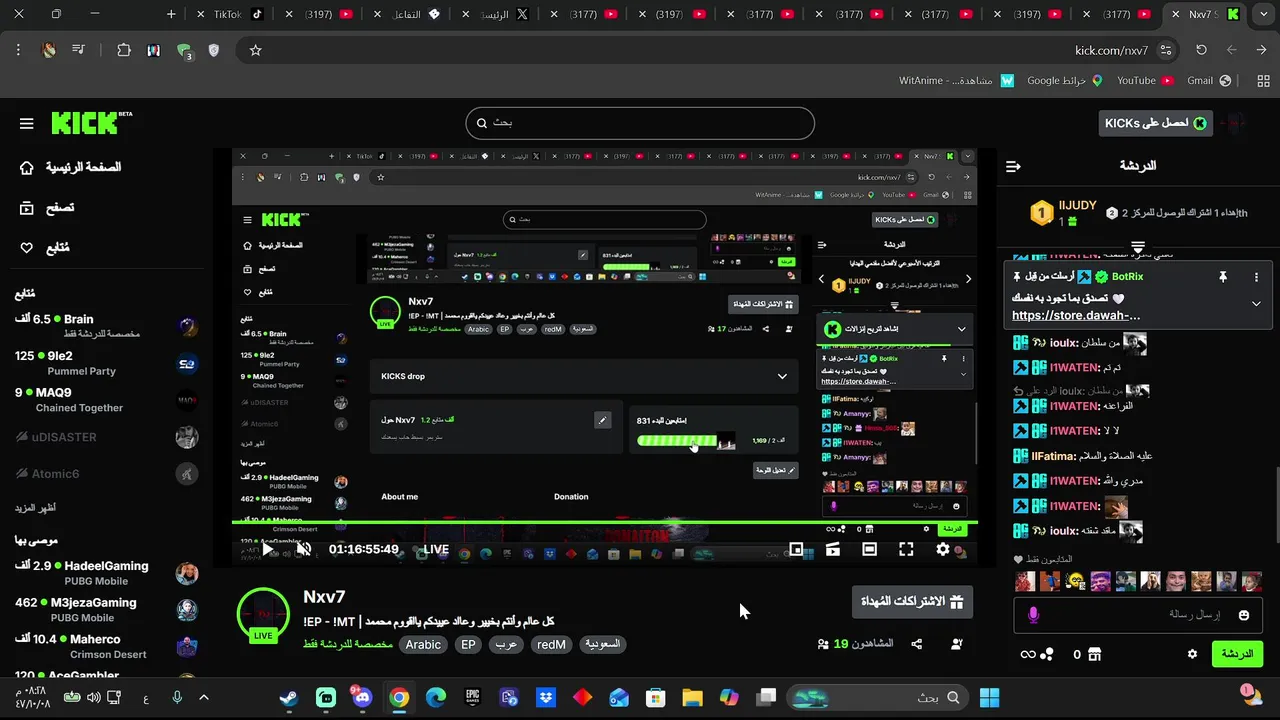
Task: Click the redM stream tag
Action: pyautogui.click(x=551, y=645)
